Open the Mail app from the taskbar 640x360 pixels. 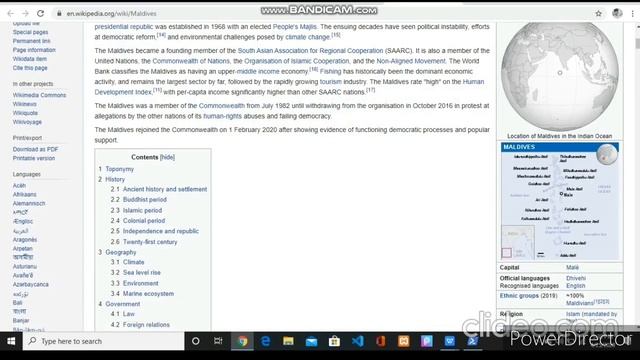click(x=311, y=341)
